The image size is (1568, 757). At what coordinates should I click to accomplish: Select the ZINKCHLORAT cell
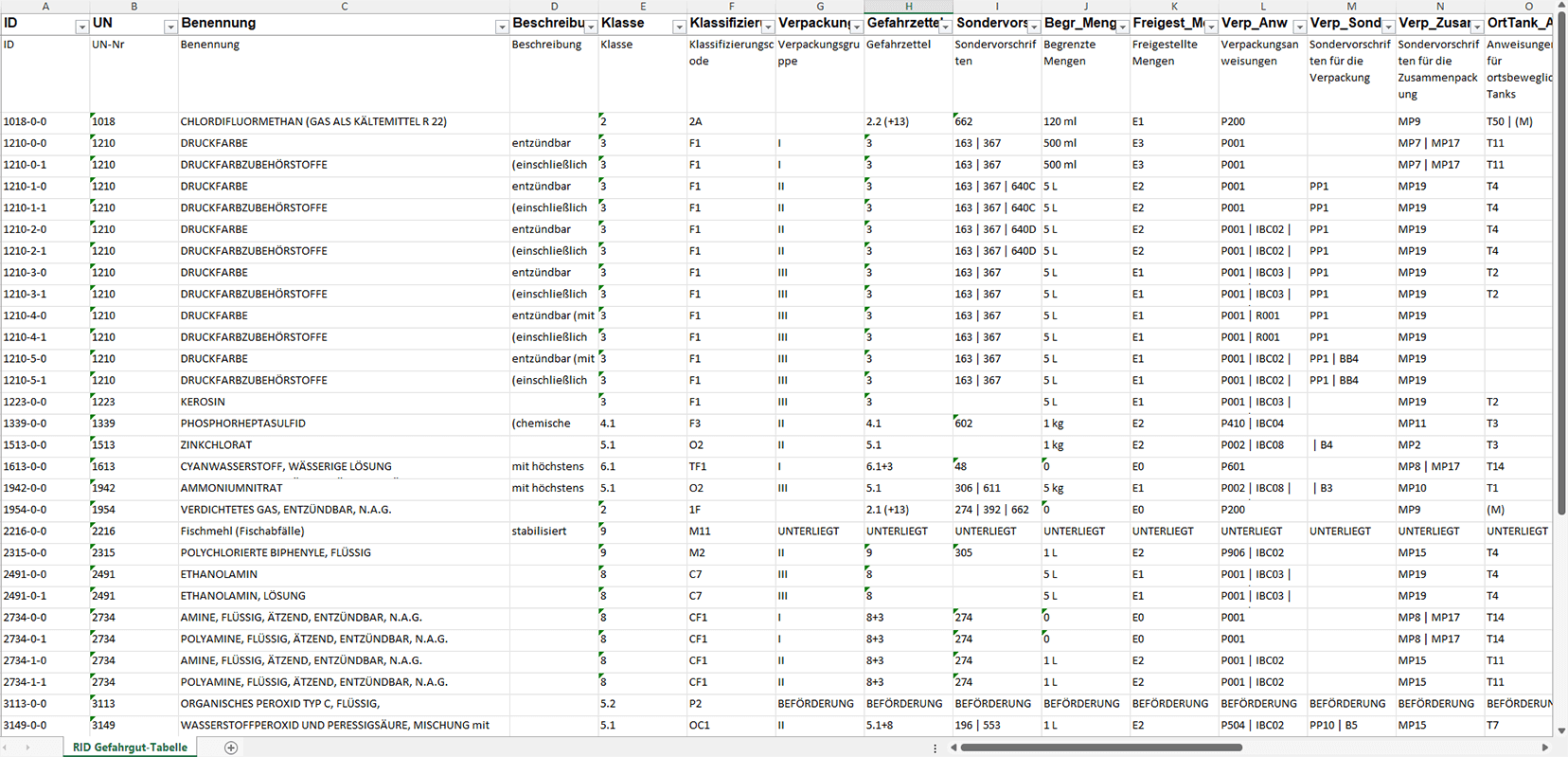(x=344, y=445)
